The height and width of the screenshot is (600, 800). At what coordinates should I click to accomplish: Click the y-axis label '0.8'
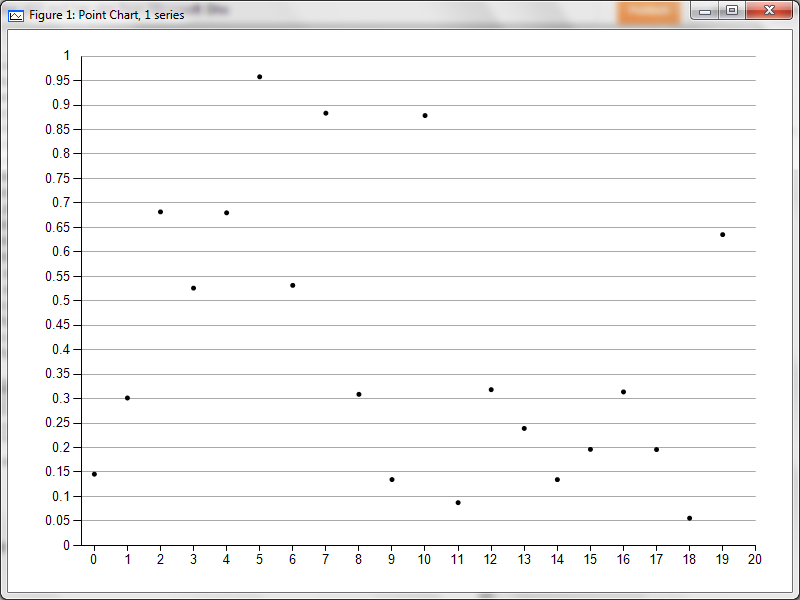61,154
